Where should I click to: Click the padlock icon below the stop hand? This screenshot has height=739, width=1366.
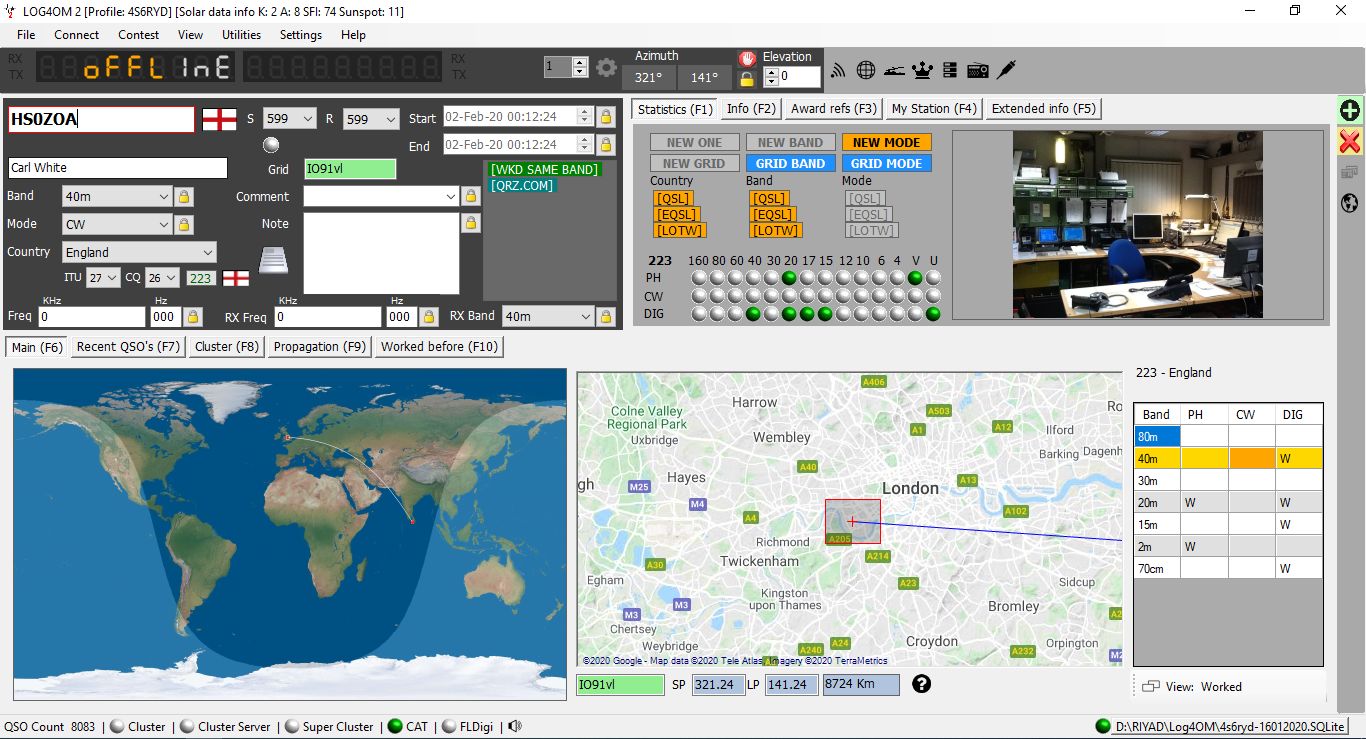click(x=747, y=79)
